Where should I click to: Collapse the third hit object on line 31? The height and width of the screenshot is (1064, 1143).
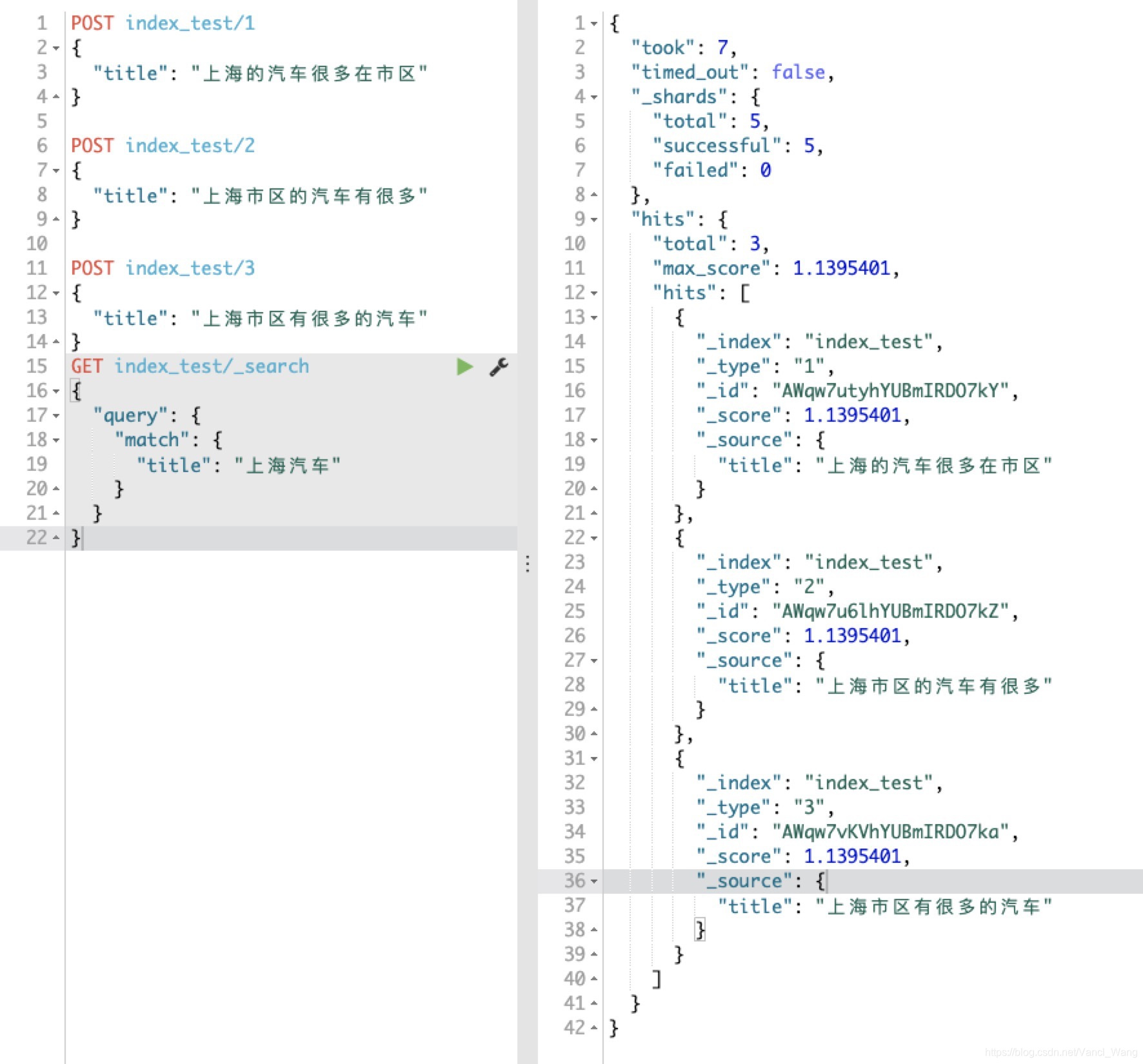(594, 759)
